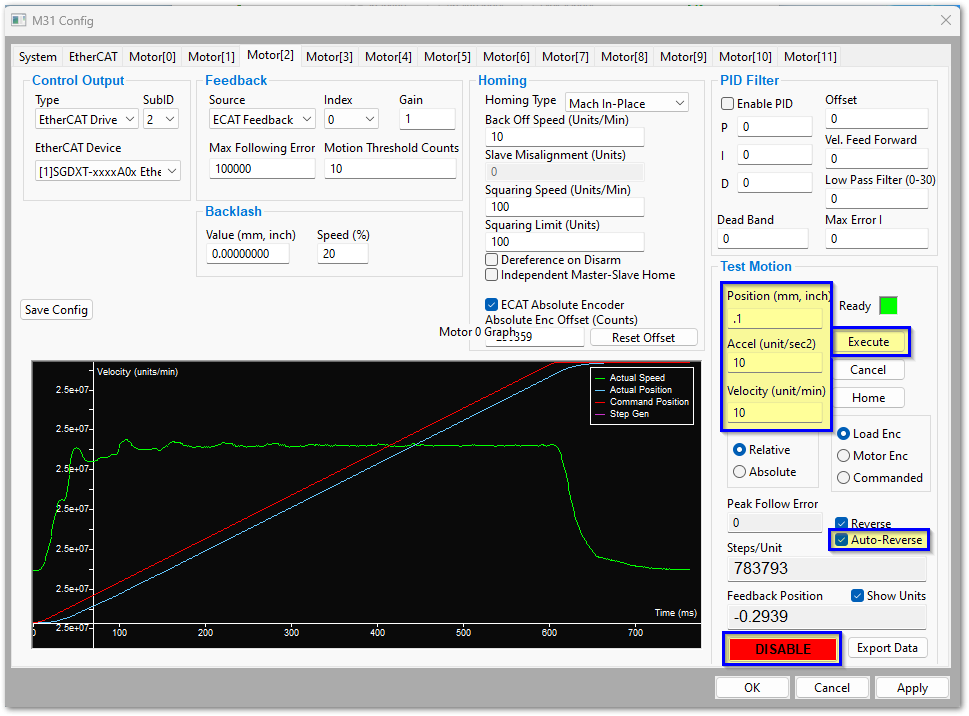Click the Vel. Feed Forward field
This screenshot has width=969, height=716.
[876, 159]
